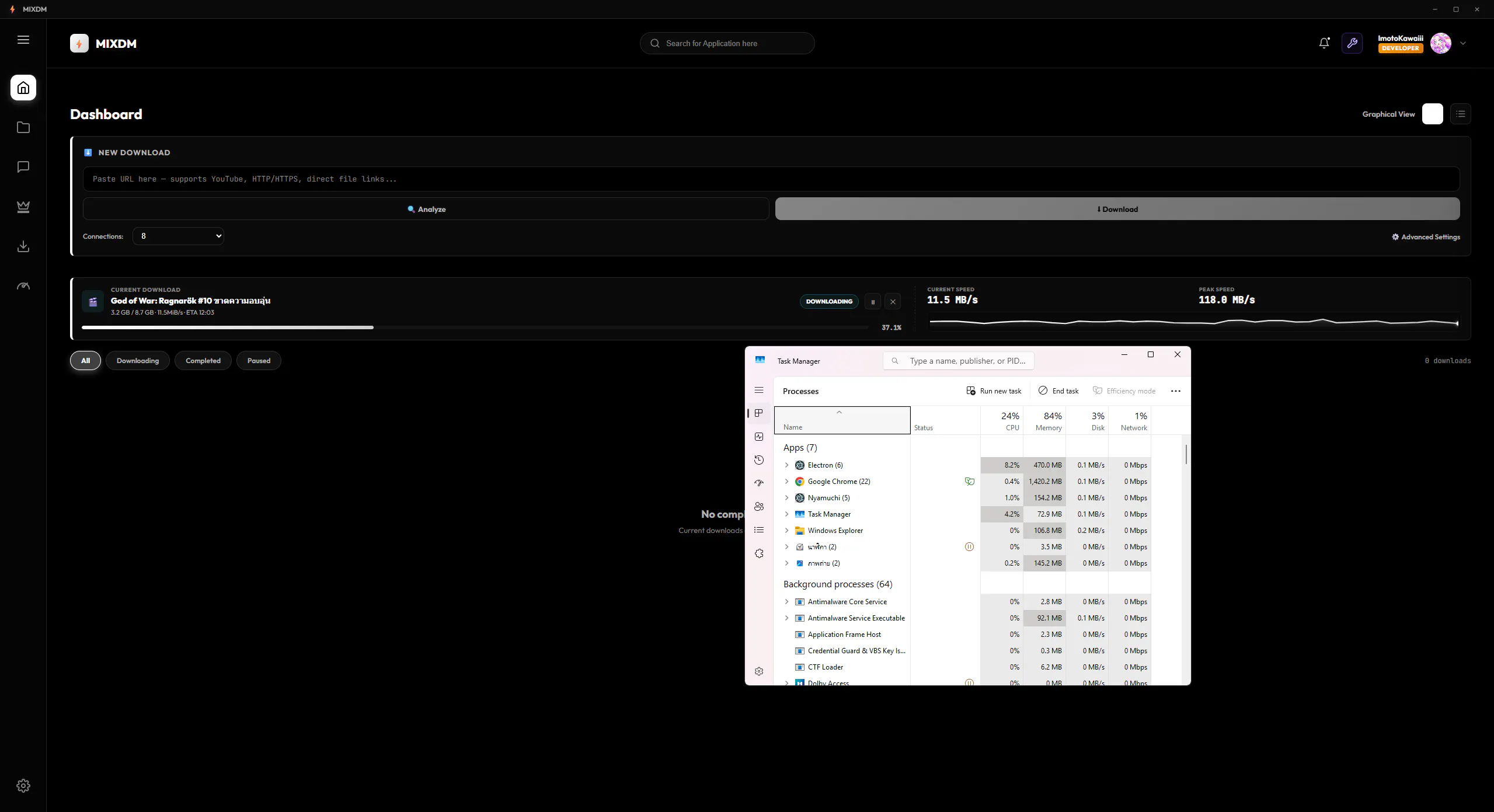Screen dimensions: 1494x812
Task: Sort by Network column header
Action: pyautogui.click(x=1130, y=420)
